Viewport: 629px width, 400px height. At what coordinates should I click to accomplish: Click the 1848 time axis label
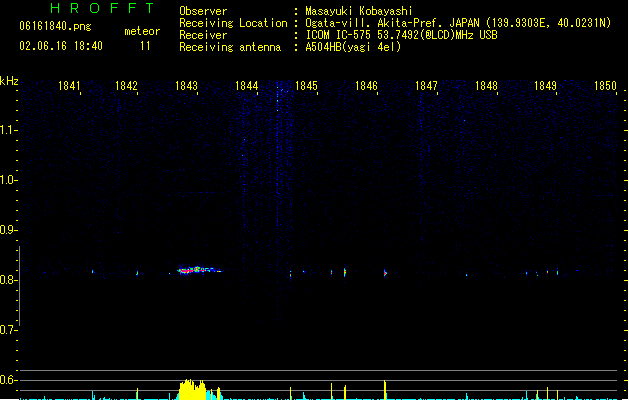tap(486, 86)
